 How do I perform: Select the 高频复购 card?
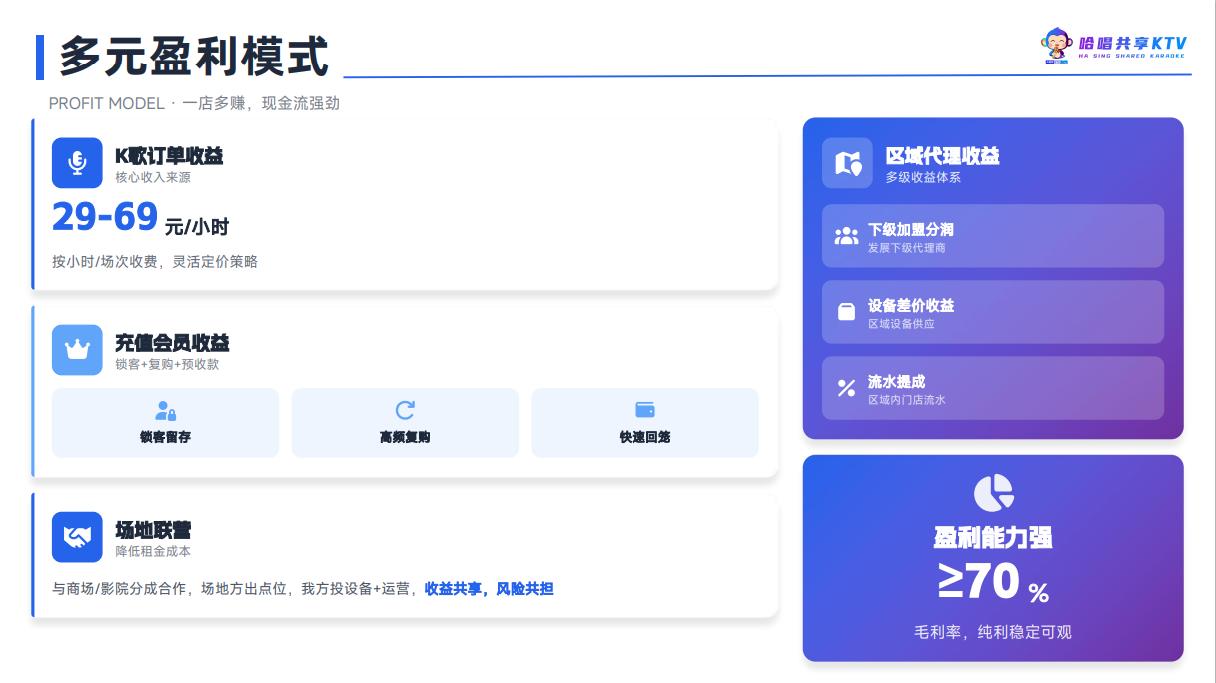405,423
